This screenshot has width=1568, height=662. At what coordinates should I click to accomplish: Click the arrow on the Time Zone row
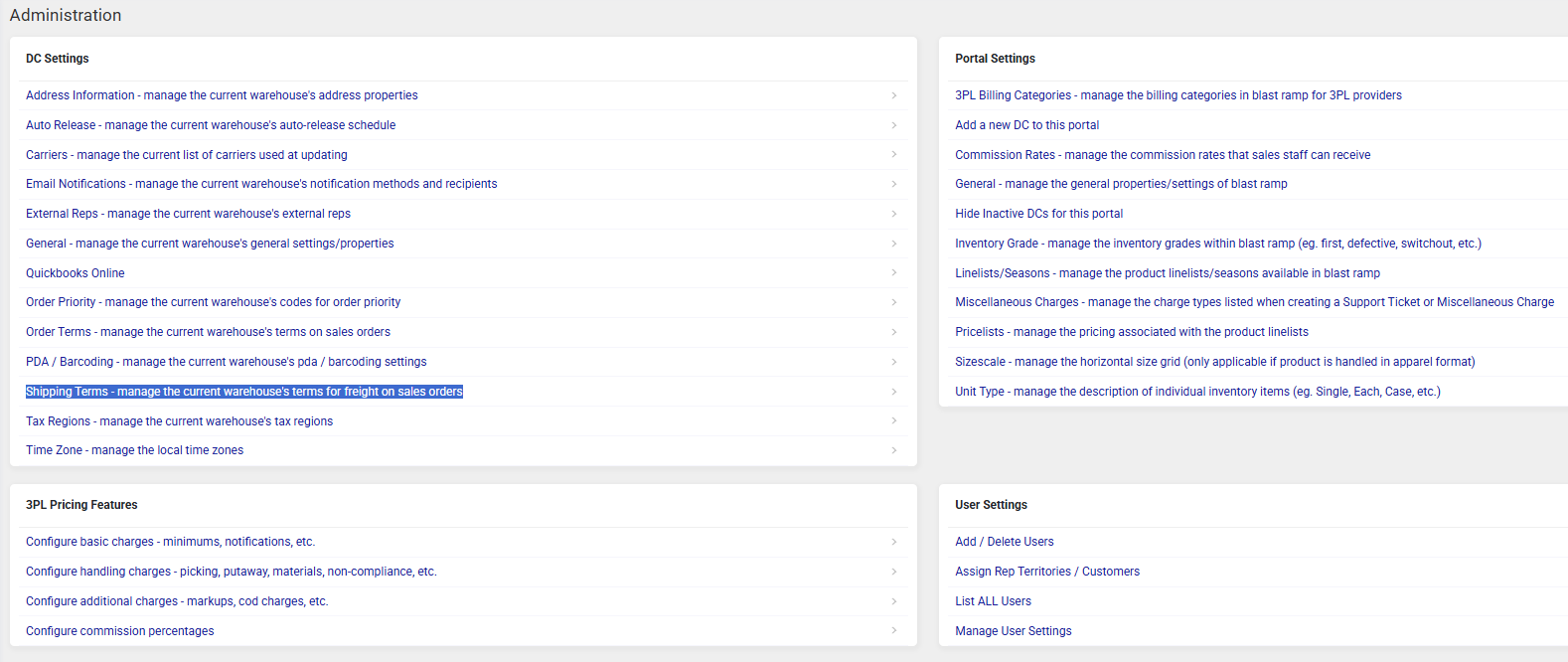tap(894, 450)
